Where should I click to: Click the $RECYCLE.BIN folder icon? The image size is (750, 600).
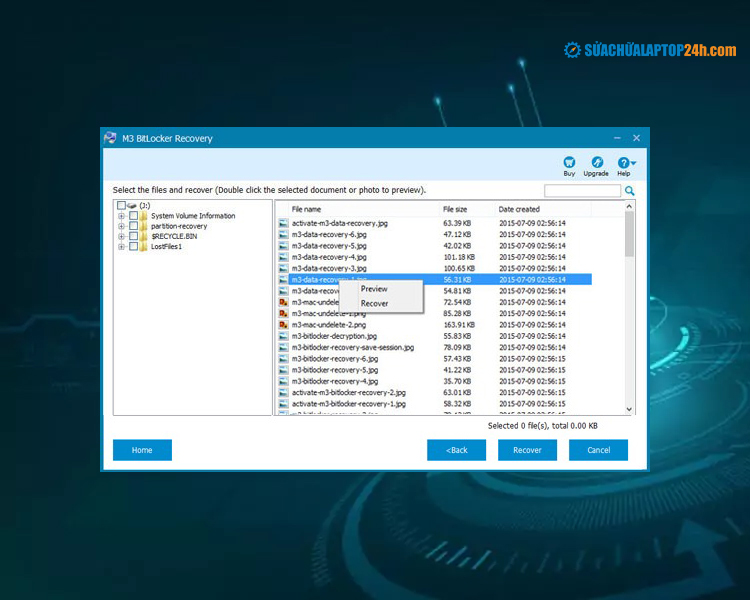[x=143, y=236]
